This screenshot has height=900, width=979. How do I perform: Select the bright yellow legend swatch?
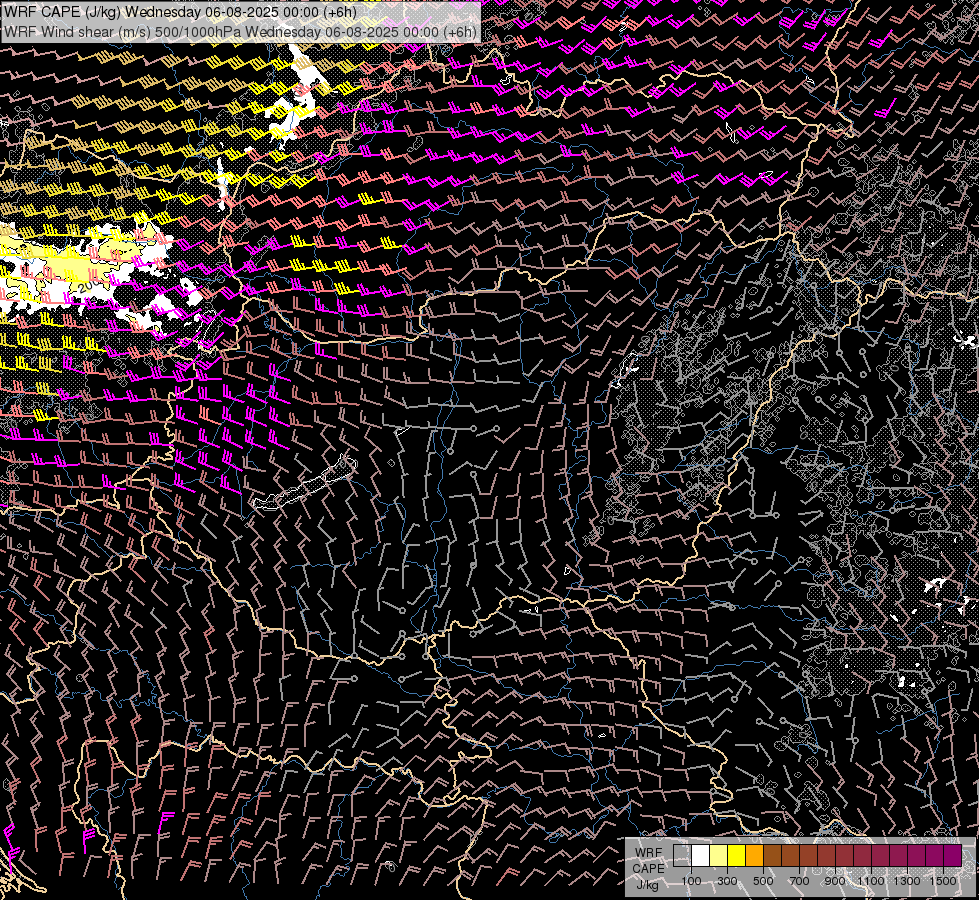(736, 856)
